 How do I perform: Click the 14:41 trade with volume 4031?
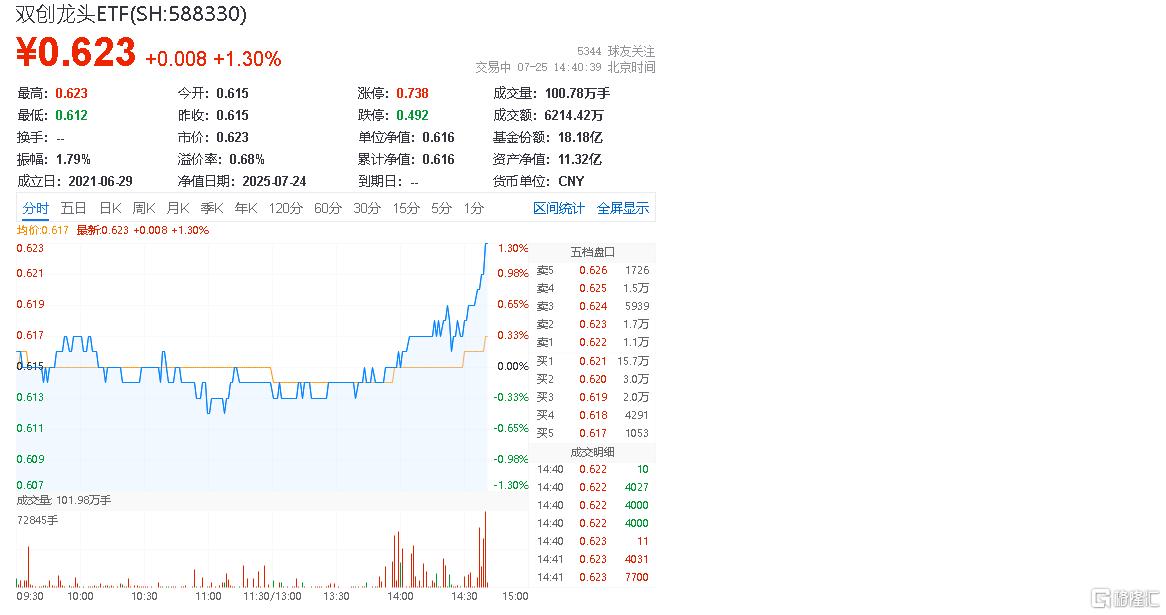pos(593,559)
